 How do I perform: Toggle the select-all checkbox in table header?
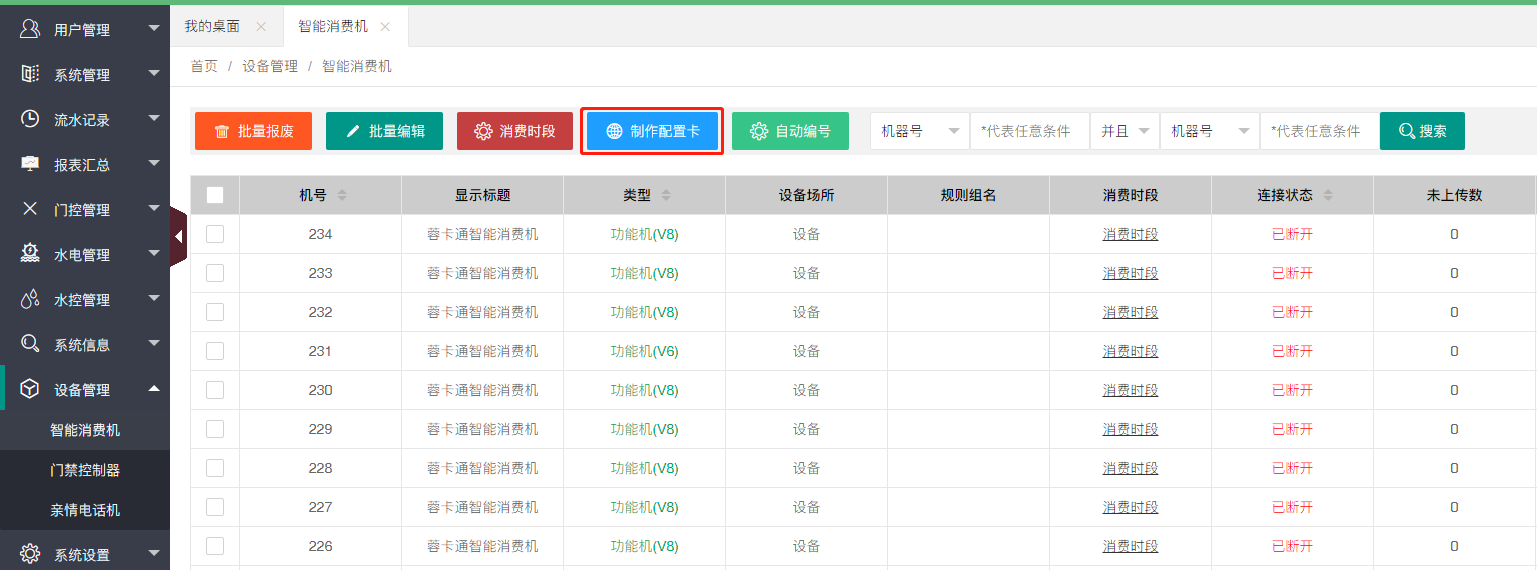click(215, 195)
